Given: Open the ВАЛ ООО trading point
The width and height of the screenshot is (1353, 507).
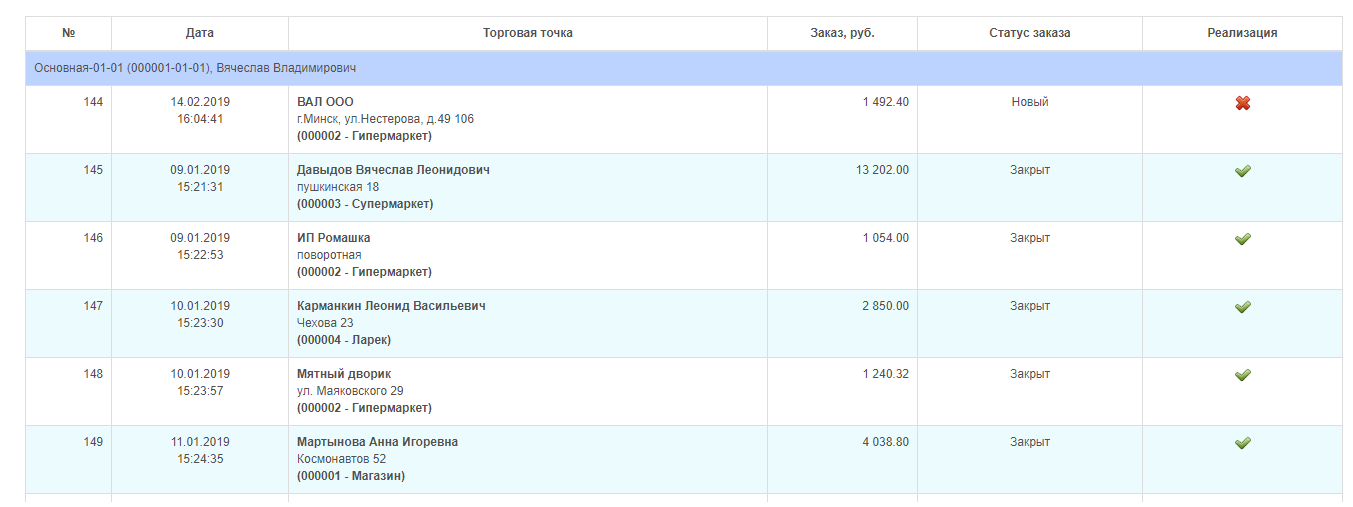Looking at the screenshot, I should pyautogui.click(x=325, y=102).
